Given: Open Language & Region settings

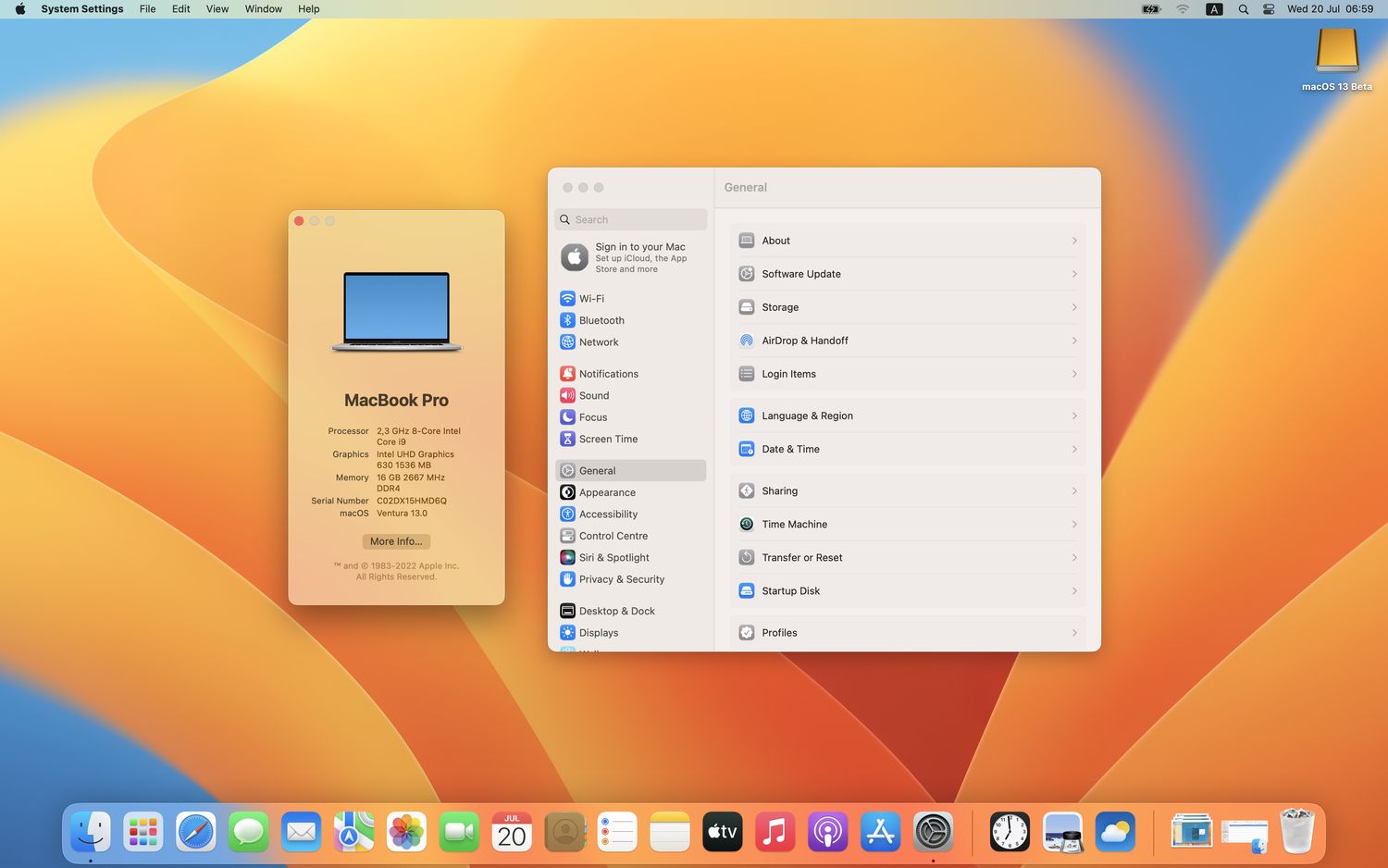Looking at the screenshot, I should tap(908, 415).
